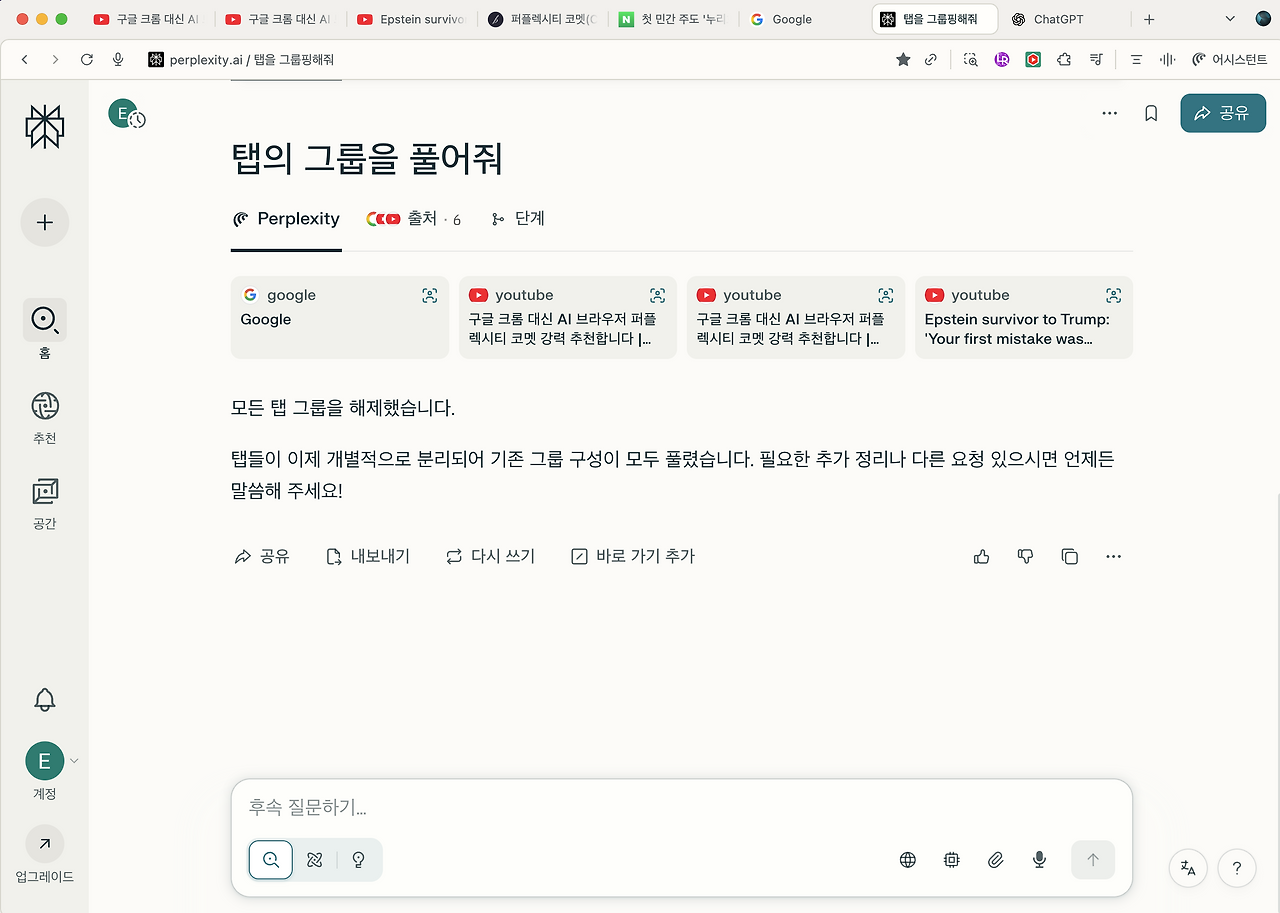The image size is (1280, 913).
Task: Open the puzzle-piece extensions menu
Action: pyautogui.click(x=1064, y=60)
